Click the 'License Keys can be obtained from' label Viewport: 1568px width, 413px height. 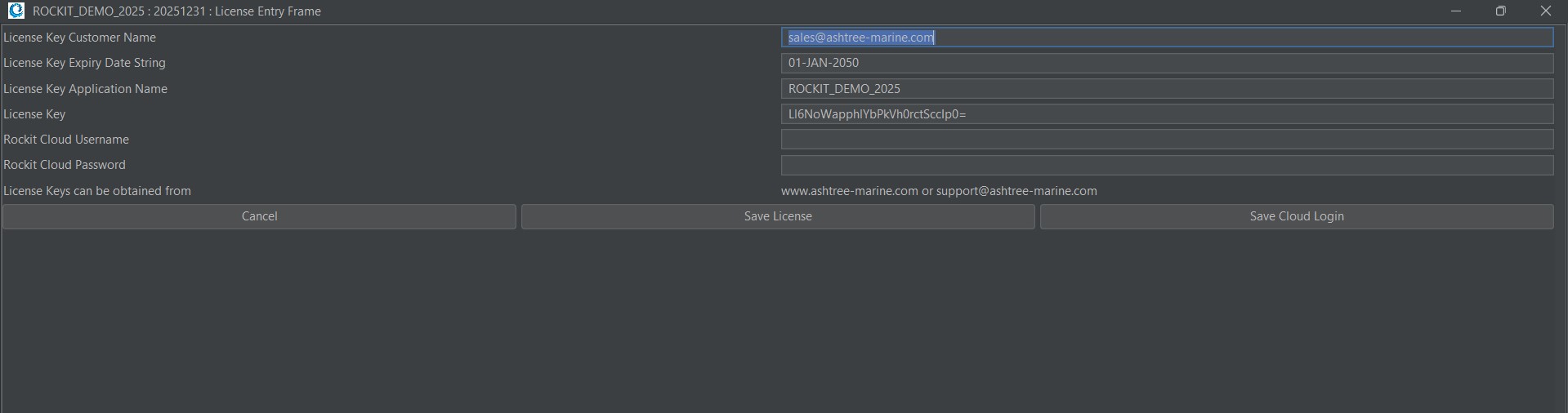pos(97,191)
